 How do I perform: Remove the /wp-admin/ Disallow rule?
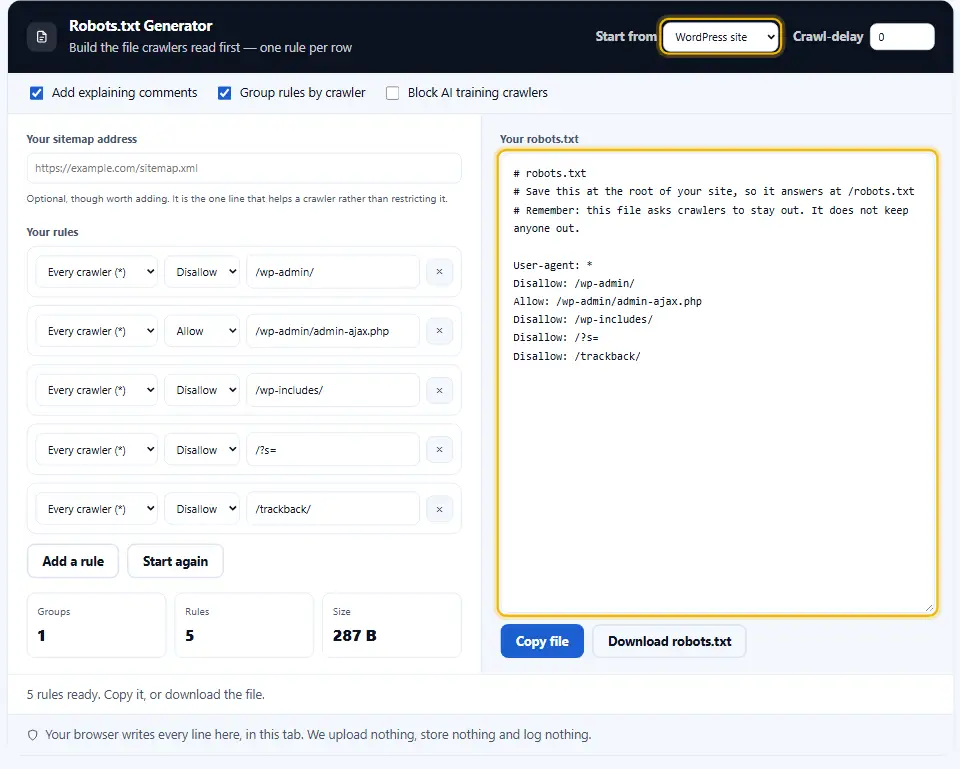click(x=439, y=272)
